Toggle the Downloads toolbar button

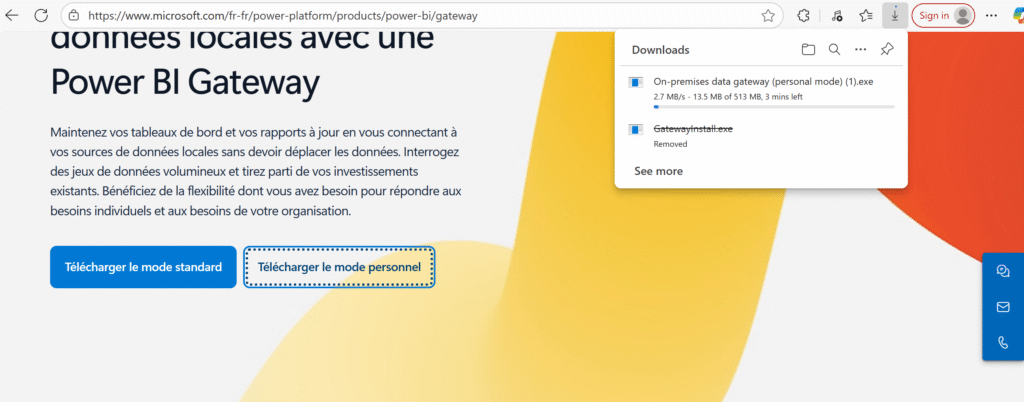point(895,16)
